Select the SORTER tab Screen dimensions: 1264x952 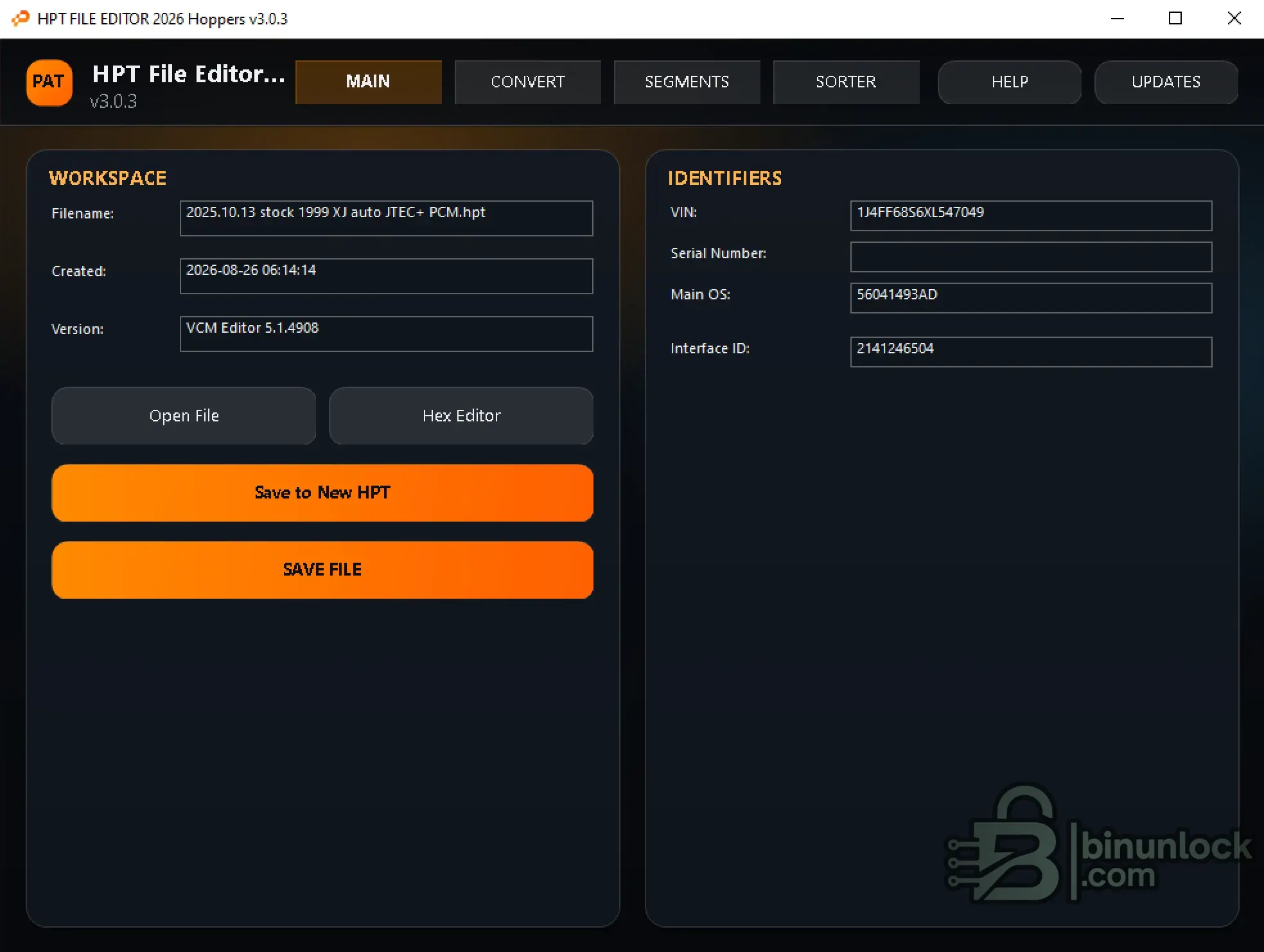point(846,82)
